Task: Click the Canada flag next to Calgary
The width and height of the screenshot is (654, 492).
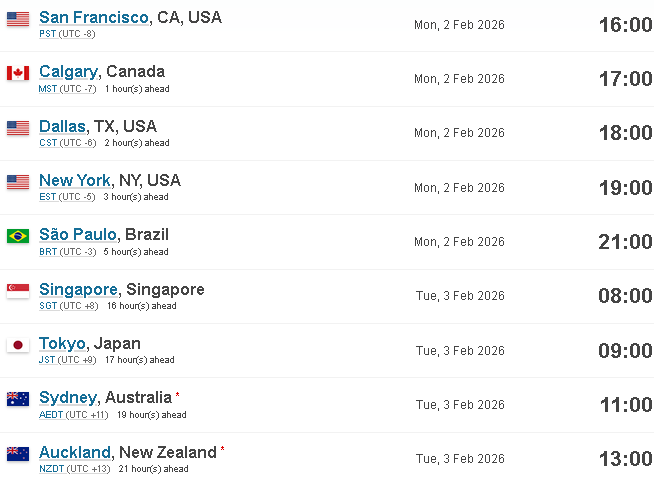Action: pos(18,73)
